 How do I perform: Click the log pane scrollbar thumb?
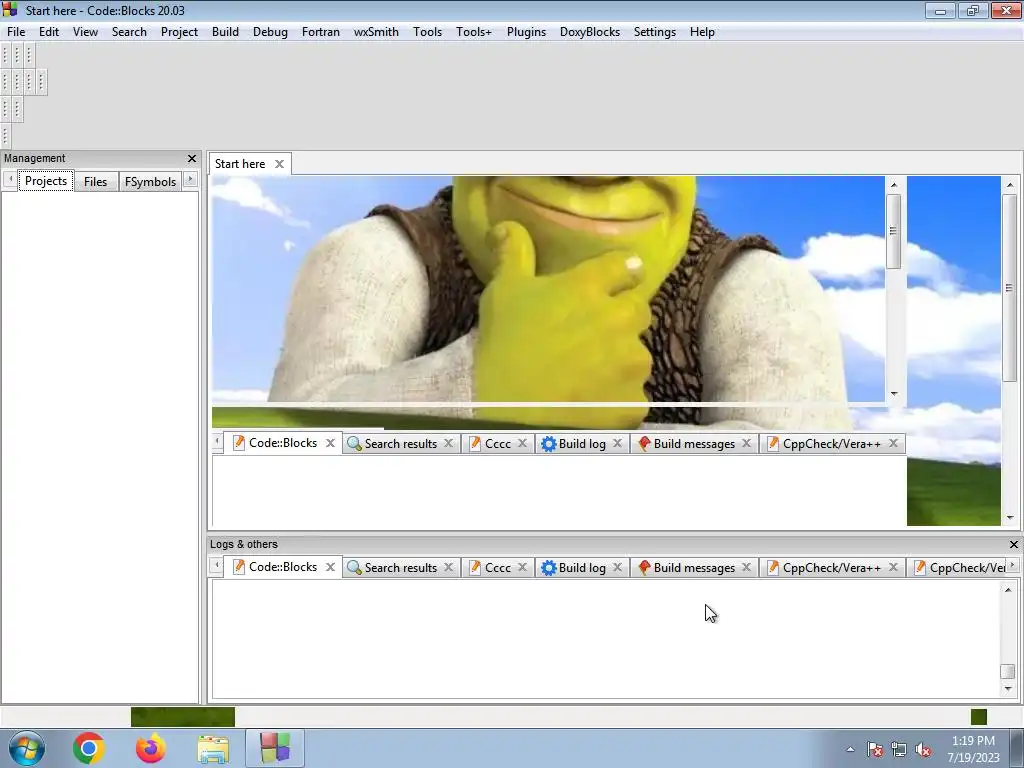tap(1008, 671)
